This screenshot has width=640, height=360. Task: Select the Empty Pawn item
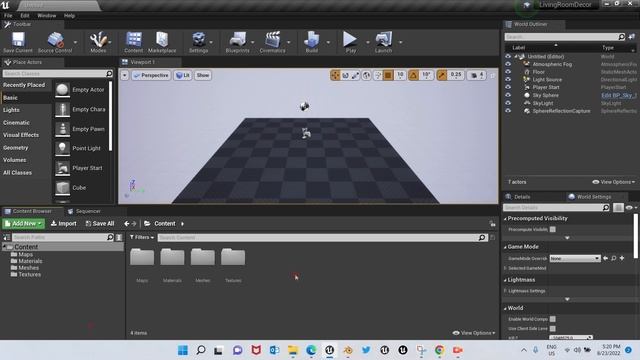click(x=80, y=129)
